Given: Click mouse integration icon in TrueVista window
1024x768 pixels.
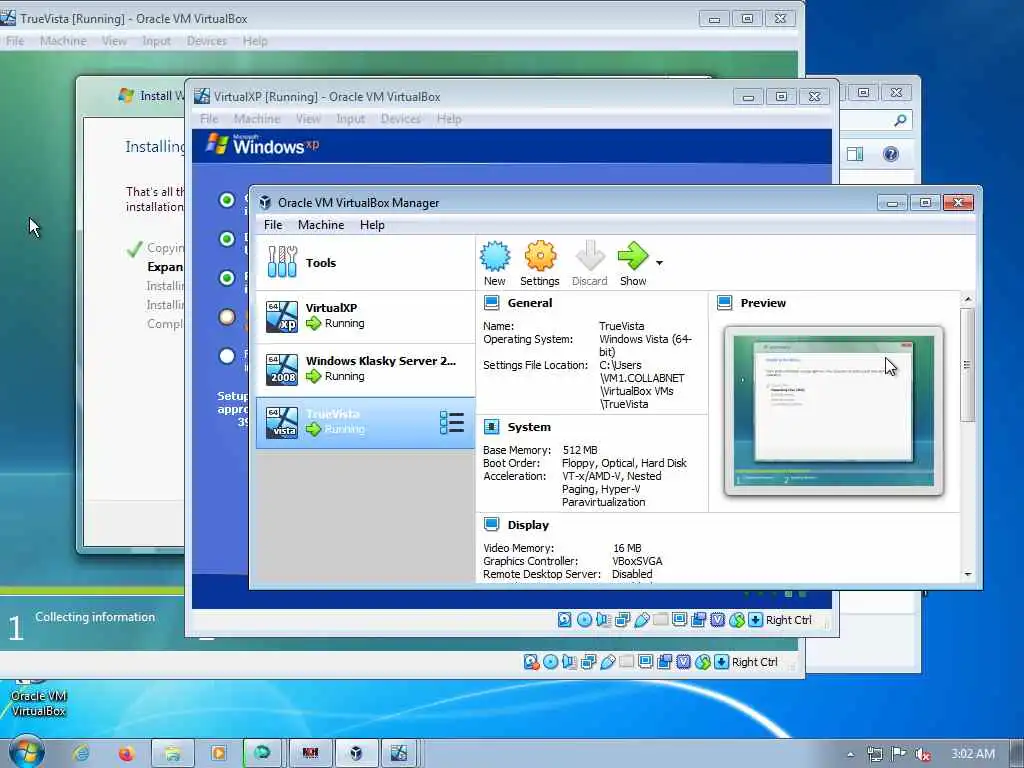Looking at the screenshot, I should (703, 662).
